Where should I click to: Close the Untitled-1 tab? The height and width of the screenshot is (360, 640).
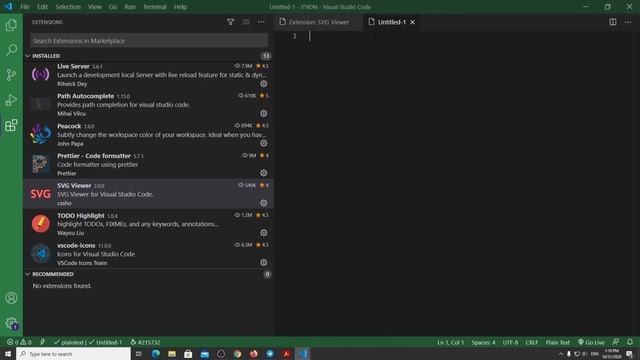pyautogui.click(x=412, y=22)
